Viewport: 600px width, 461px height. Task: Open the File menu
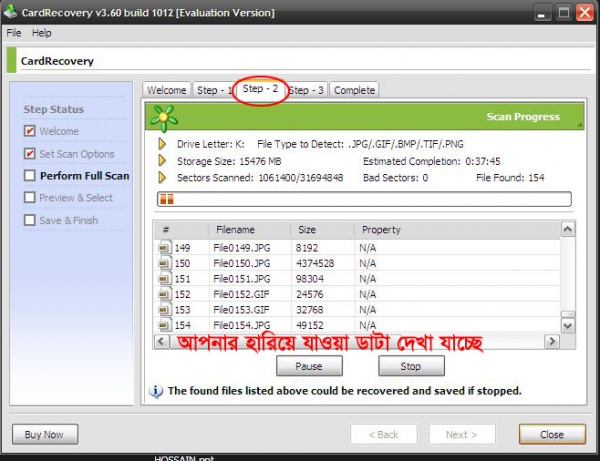[x=14, y=33]
